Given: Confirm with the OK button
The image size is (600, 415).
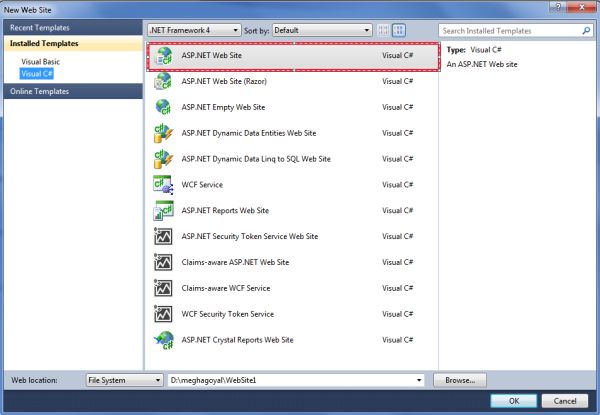Looking at the screenshot, I should click(x=514, y=401).
